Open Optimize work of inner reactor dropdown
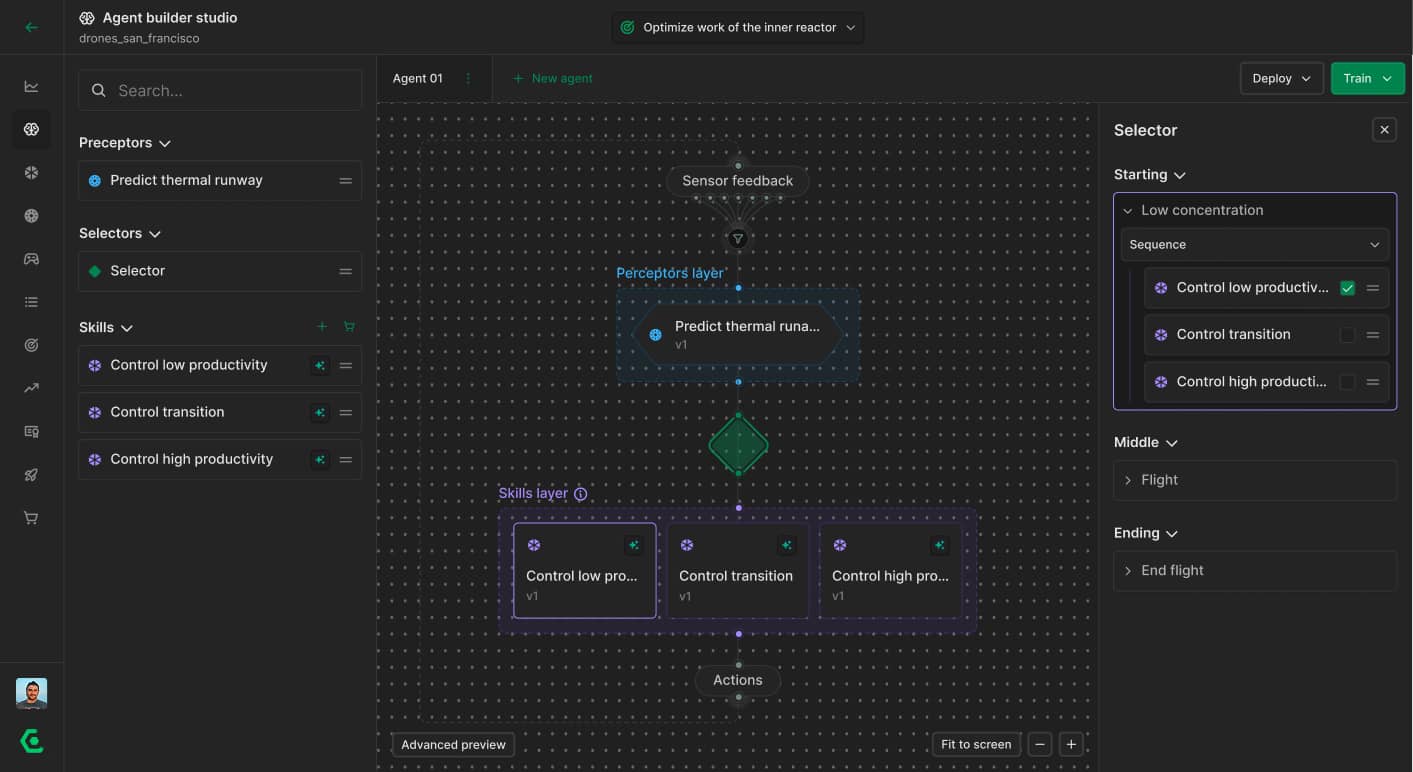 [x=738, y=27]
